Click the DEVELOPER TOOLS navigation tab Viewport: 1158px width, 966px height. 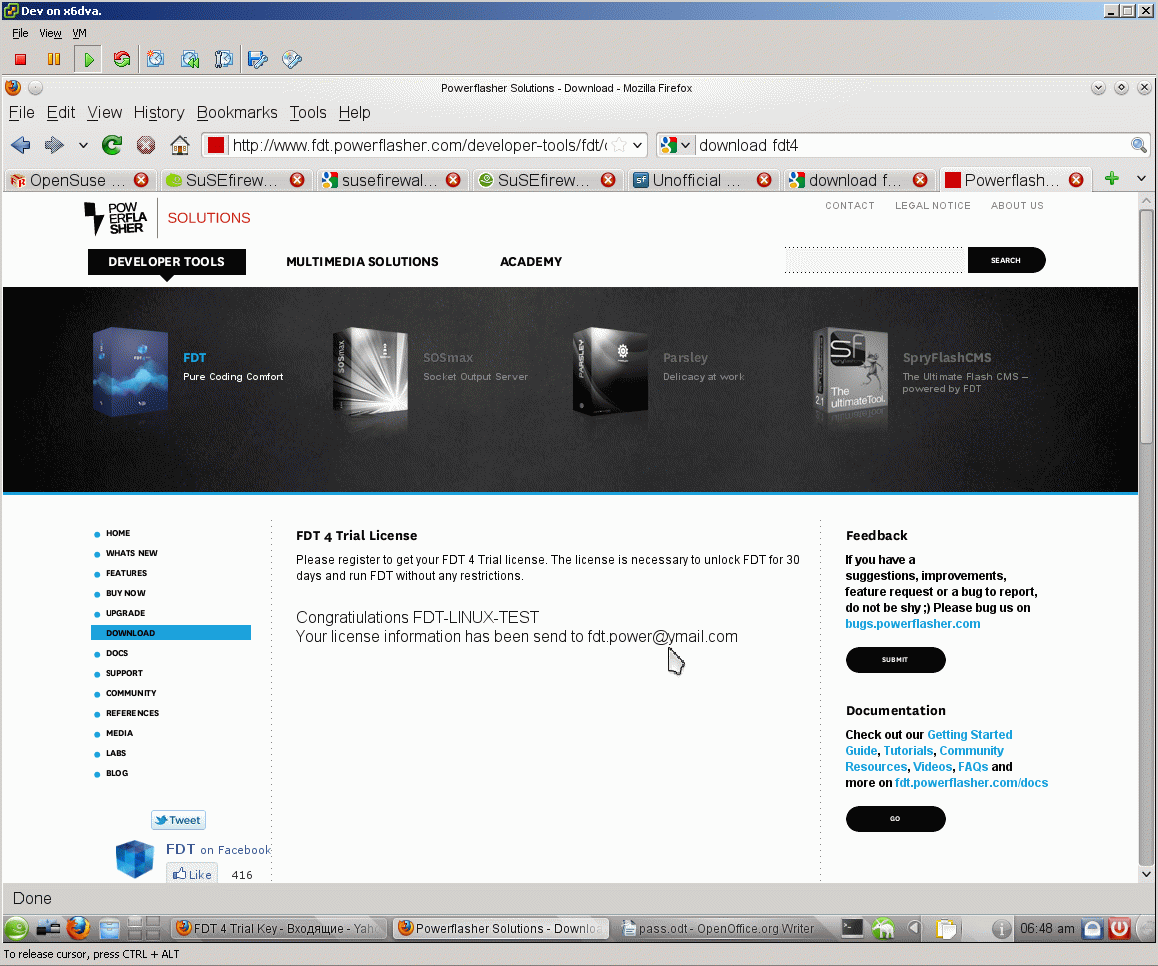[166, 261]
